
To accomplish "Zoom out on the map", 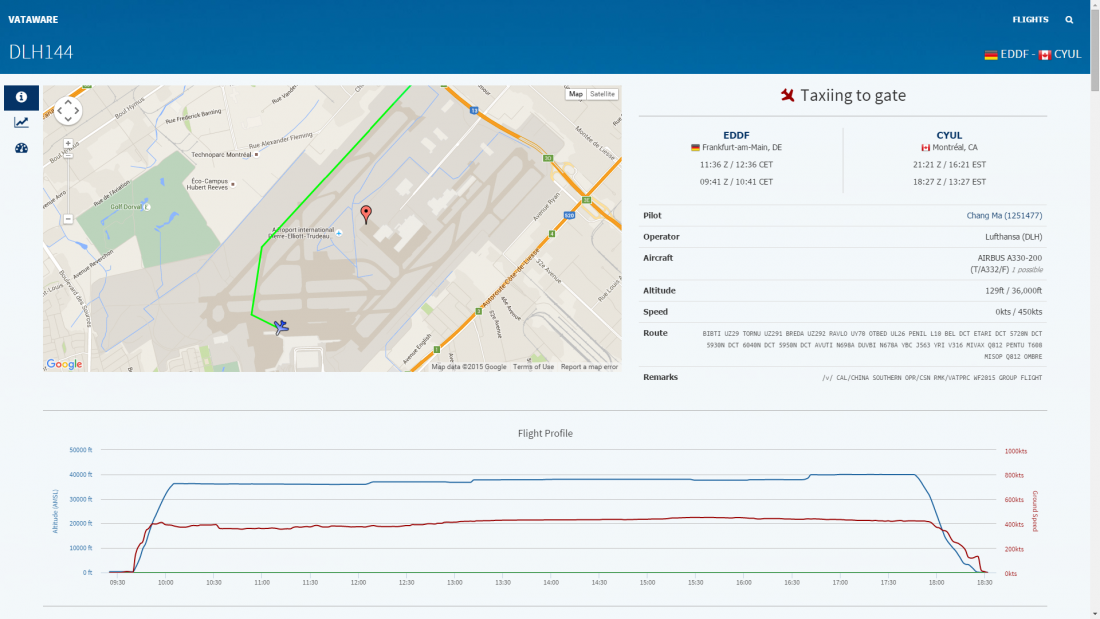I will [x=68, y=219].
